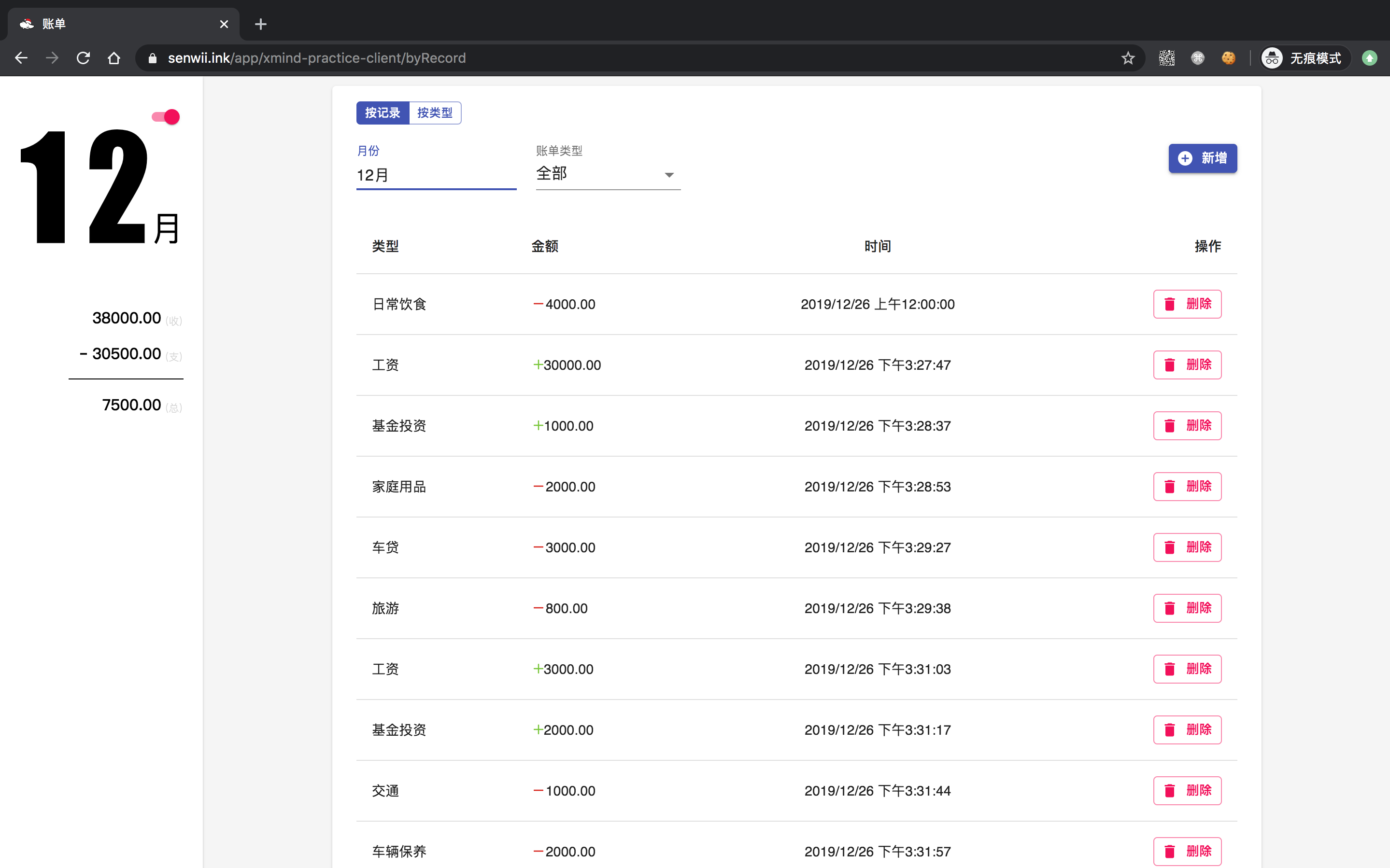
Task: Open a new browser tab
Action: (x=261, y=24)
